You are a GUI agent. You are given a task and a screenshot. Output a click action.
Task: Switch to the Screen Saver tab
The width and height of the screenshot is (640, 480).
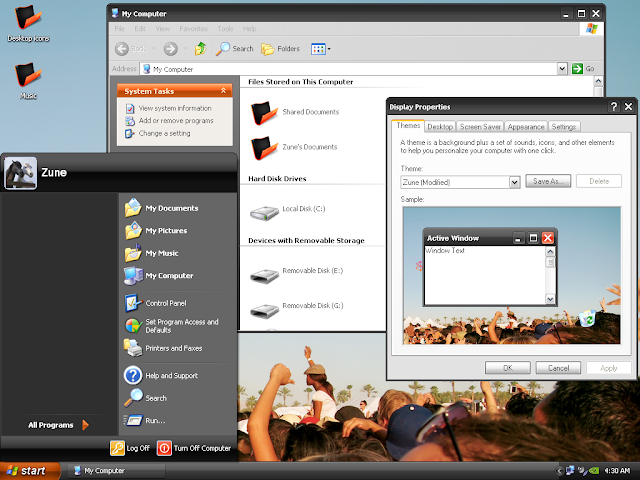point(480,127)
